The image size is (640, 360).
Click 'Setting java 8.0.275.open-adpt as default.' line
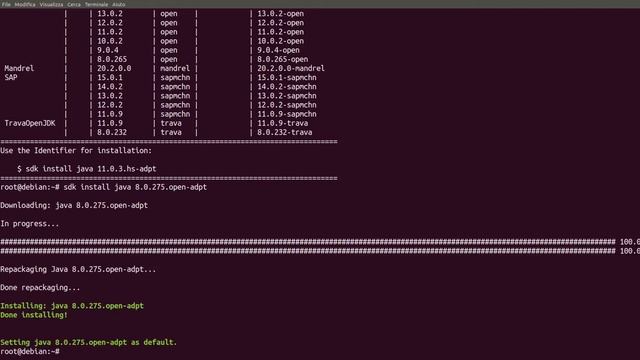click(x=89, y=342)
